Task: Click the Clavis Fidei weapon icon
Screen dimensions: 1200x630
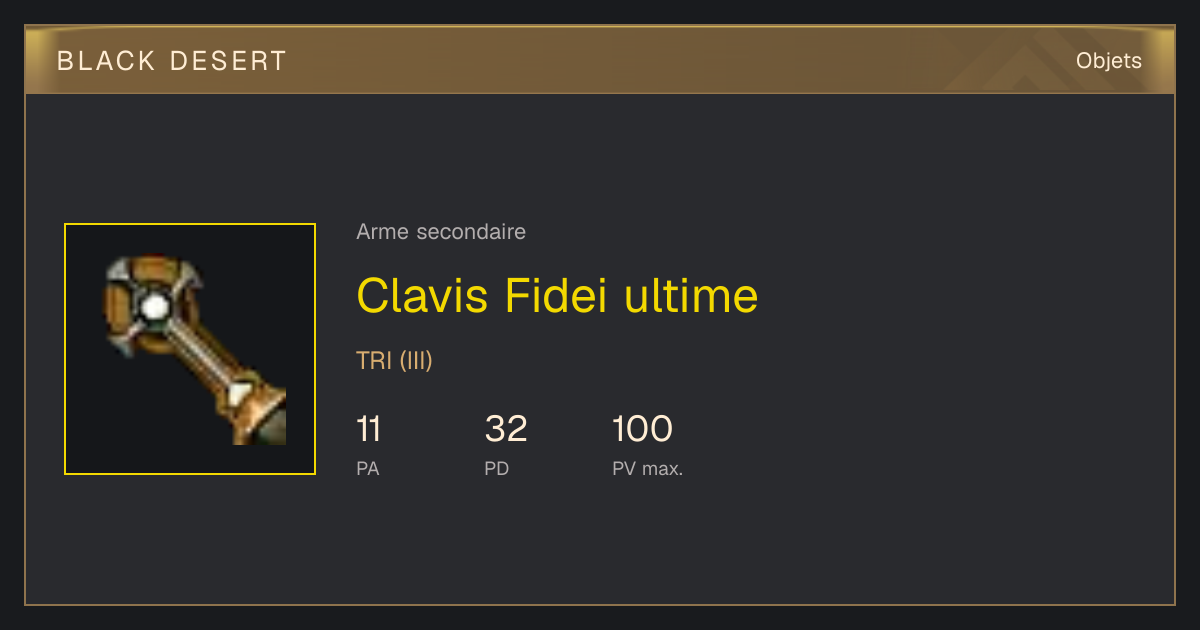Action: coord(195,349)
